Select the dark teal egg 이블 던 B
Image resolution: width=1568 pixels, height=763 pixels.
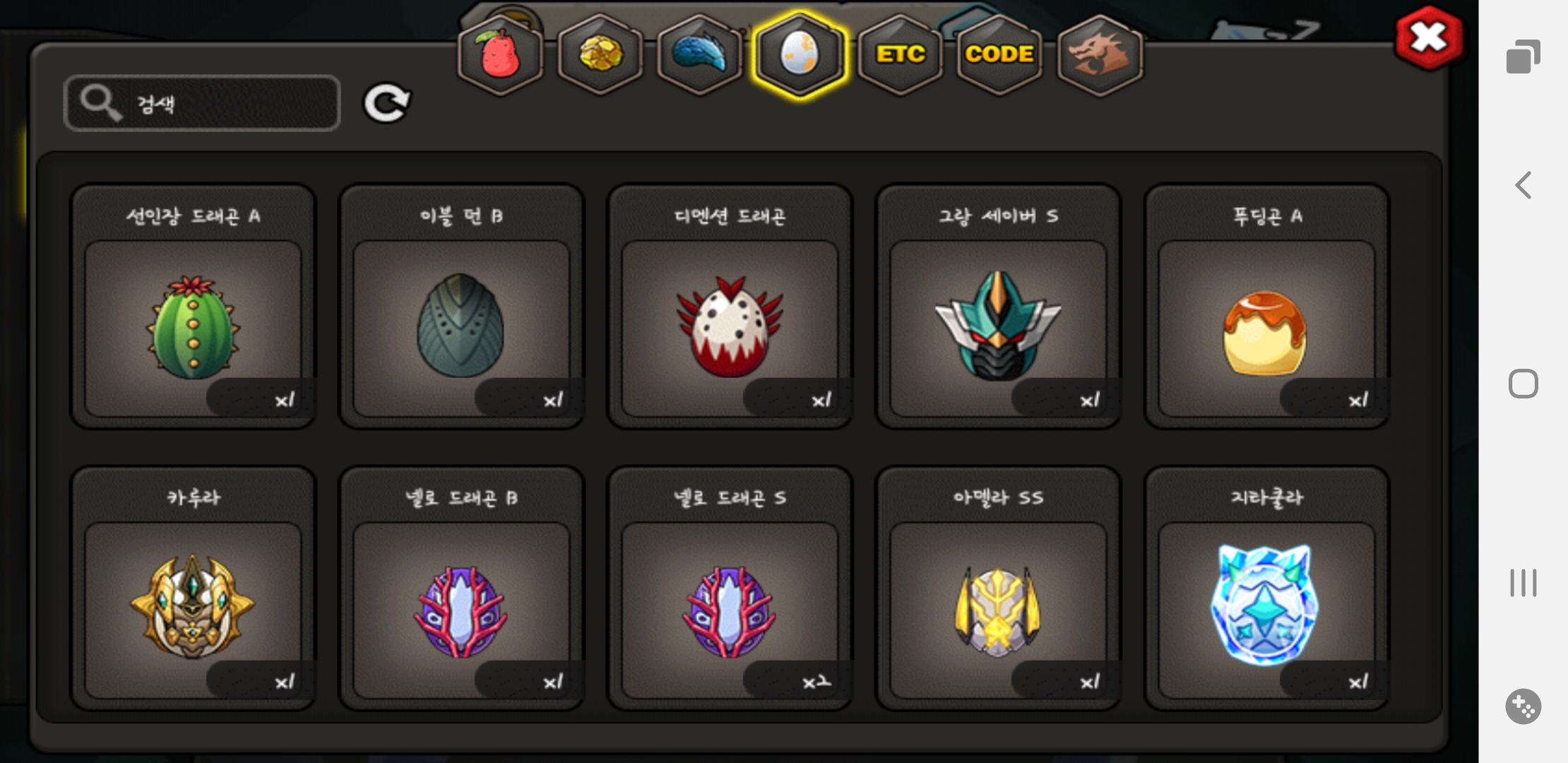click(x=461, y=307)
